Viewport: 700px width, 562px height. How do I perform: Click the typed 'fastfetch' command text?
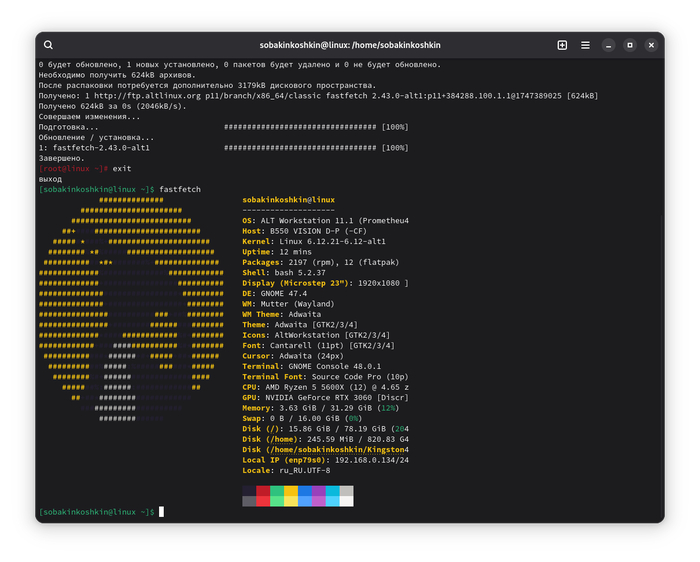[180, 189]
